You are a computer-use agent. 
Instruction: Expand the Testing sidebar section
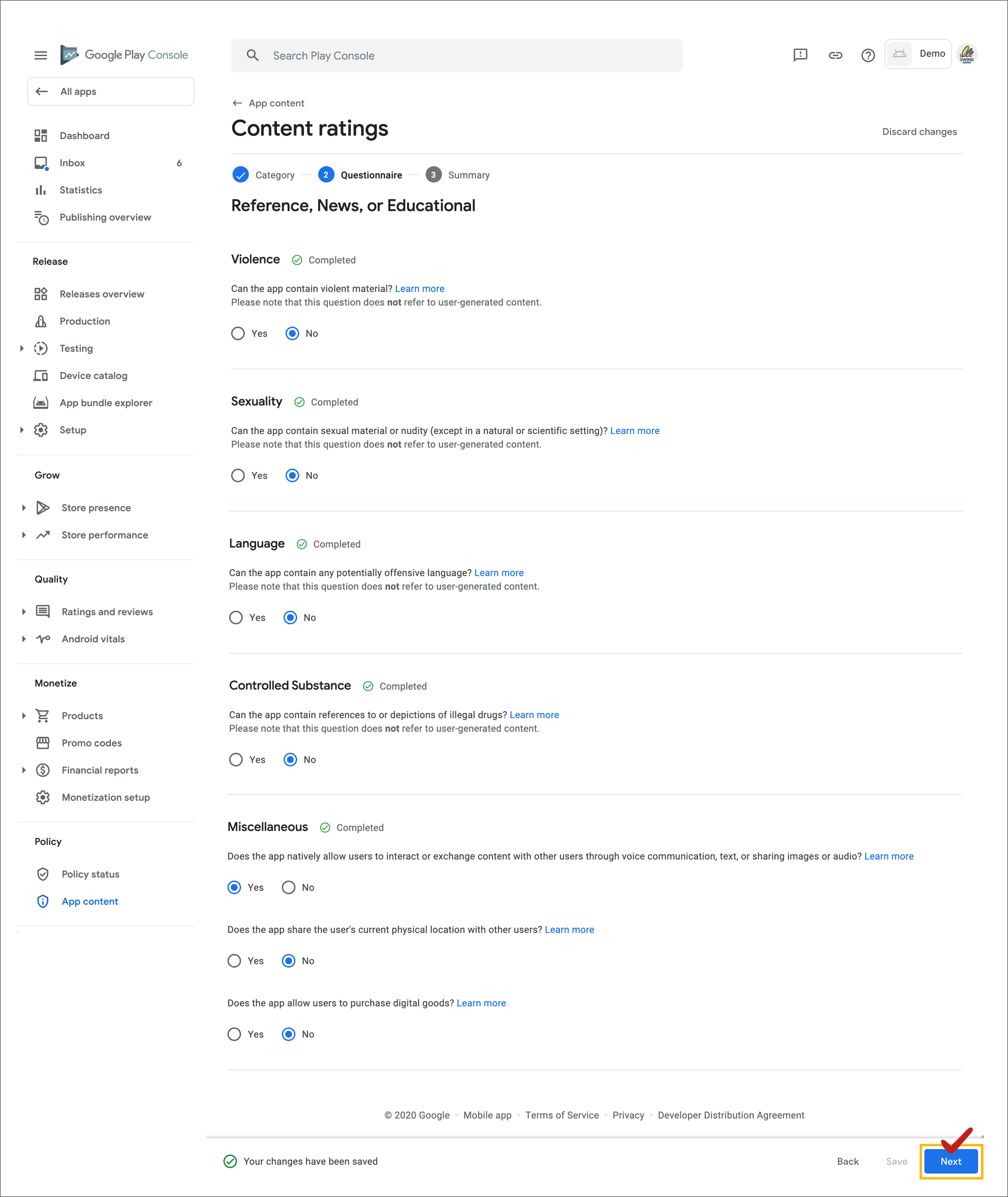point(22,349)
